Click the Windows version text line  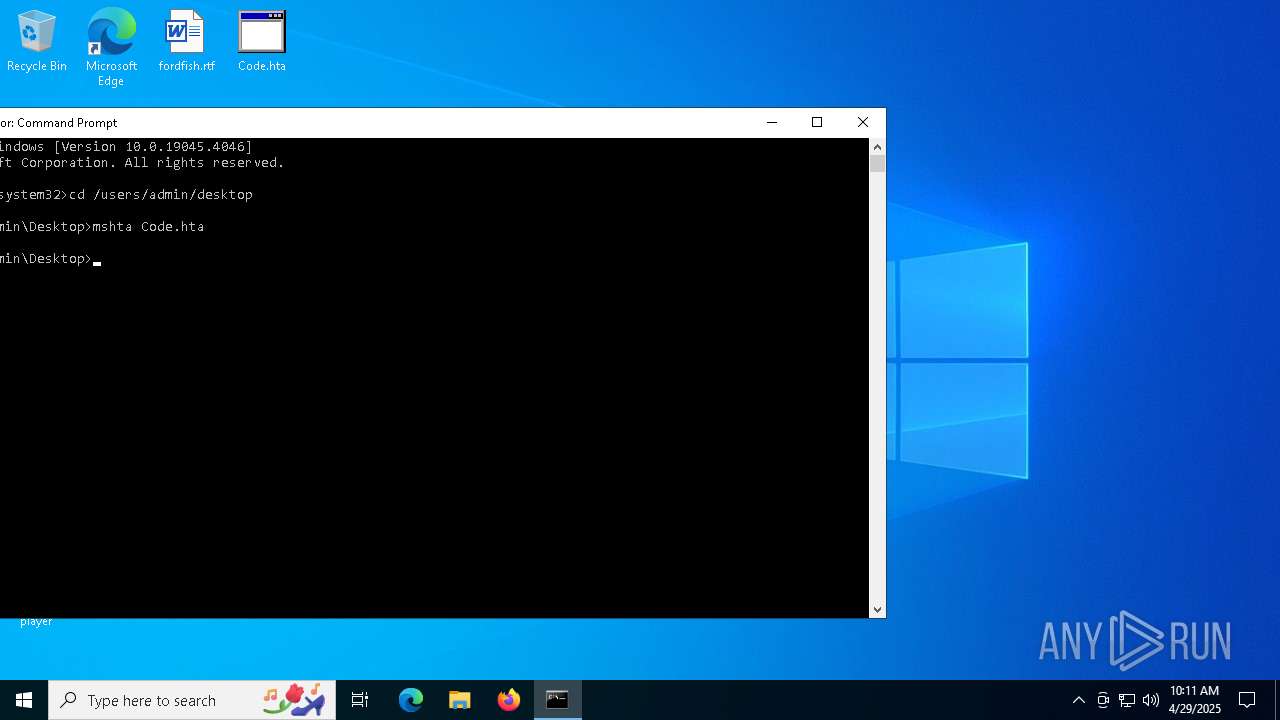tap(126, 147)
